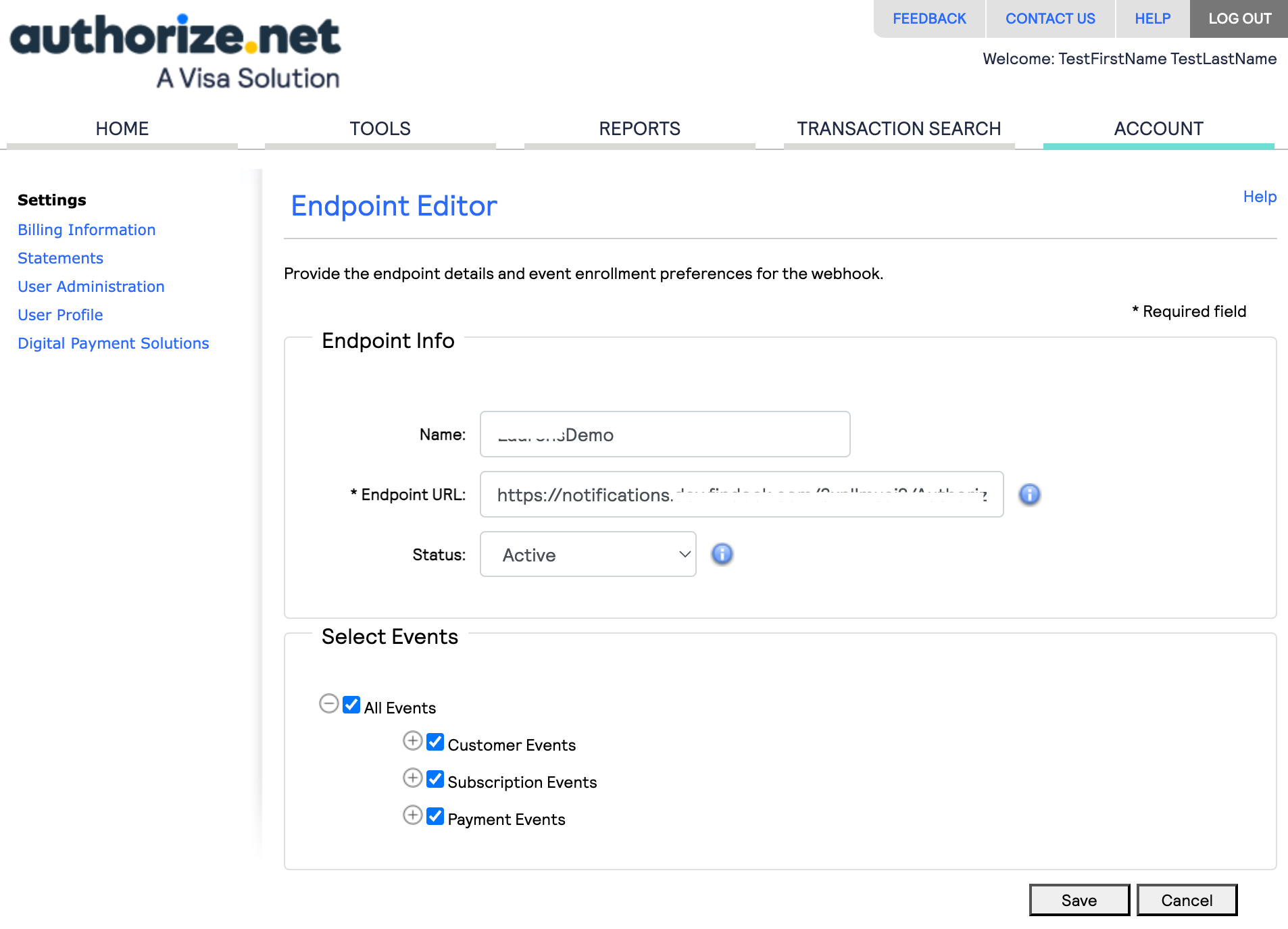
Task: Collapse the All Events tree
Action: 329,704
